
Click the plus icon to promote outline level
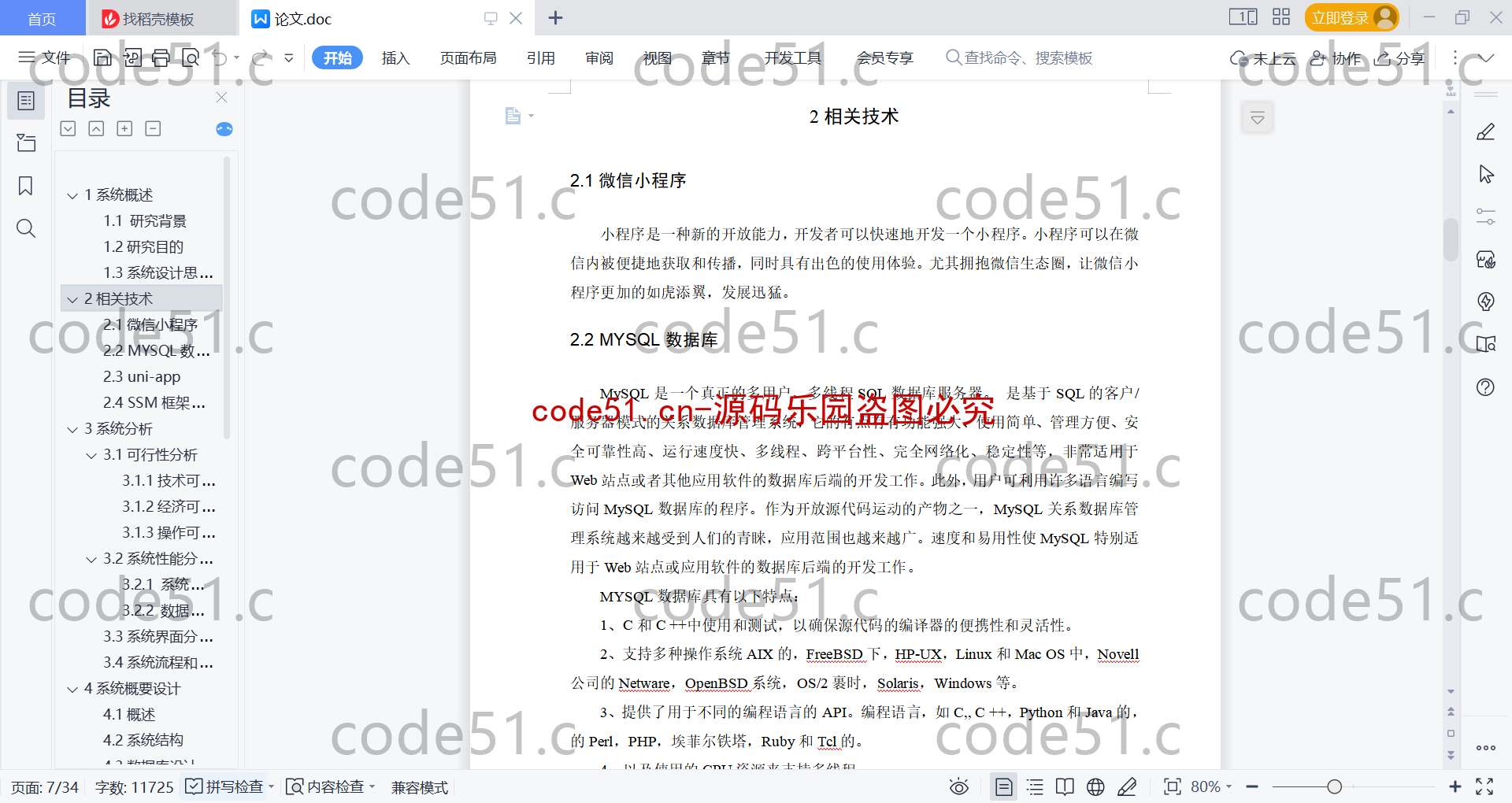(x=124, y=128)
